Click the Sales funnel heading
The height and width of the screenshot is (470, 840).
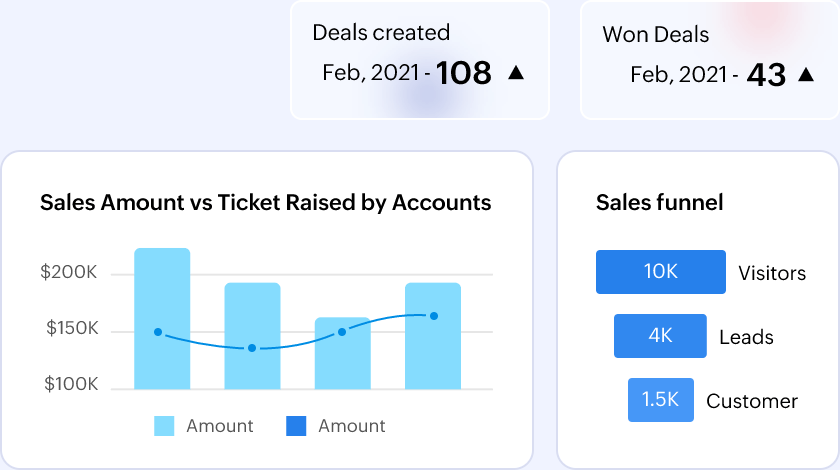[659, 203]
